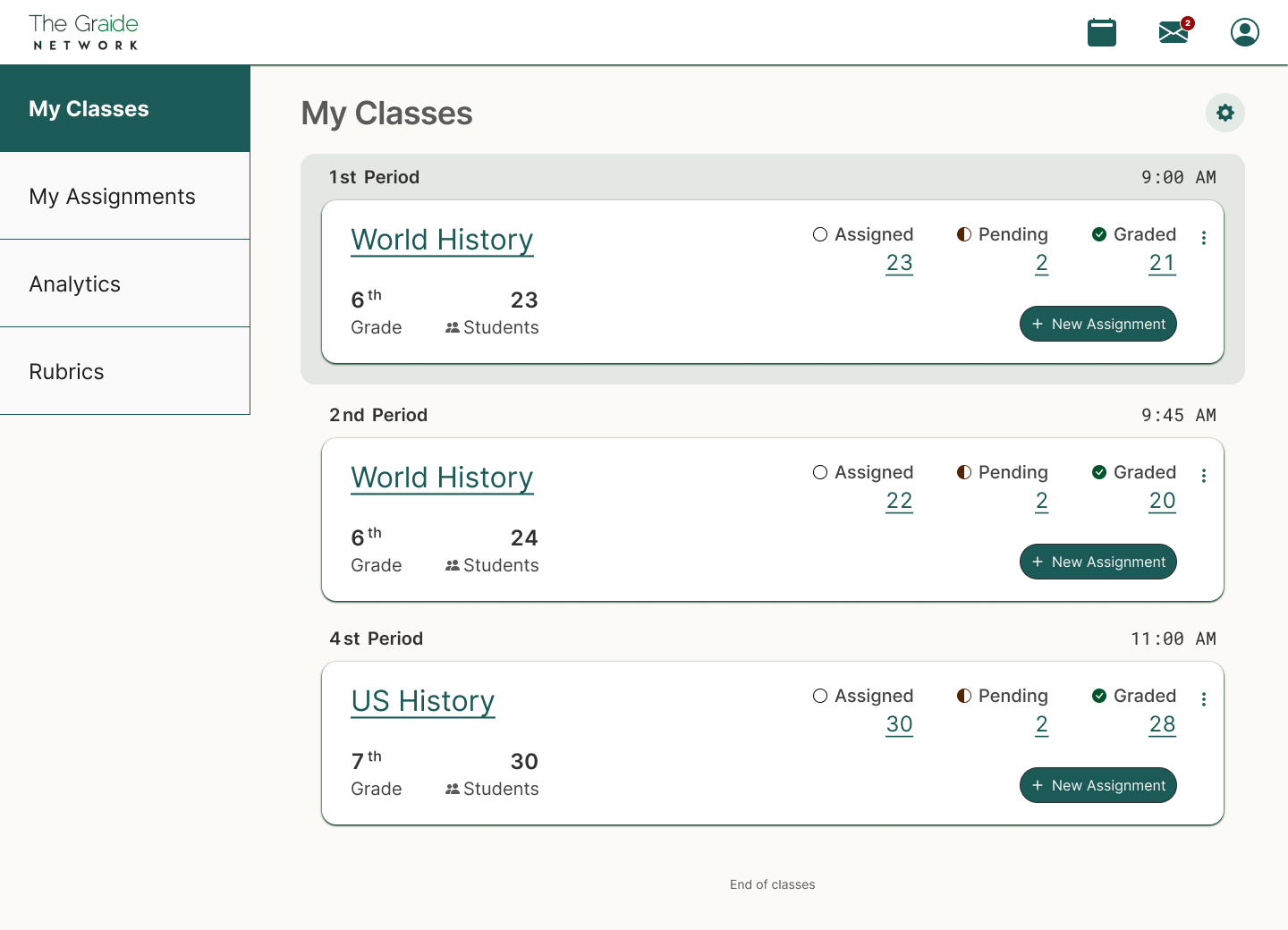Open options menu for US History class
Image resolution: width=1288 pixels, height=930 pixels.
(x=1204, y=699)
